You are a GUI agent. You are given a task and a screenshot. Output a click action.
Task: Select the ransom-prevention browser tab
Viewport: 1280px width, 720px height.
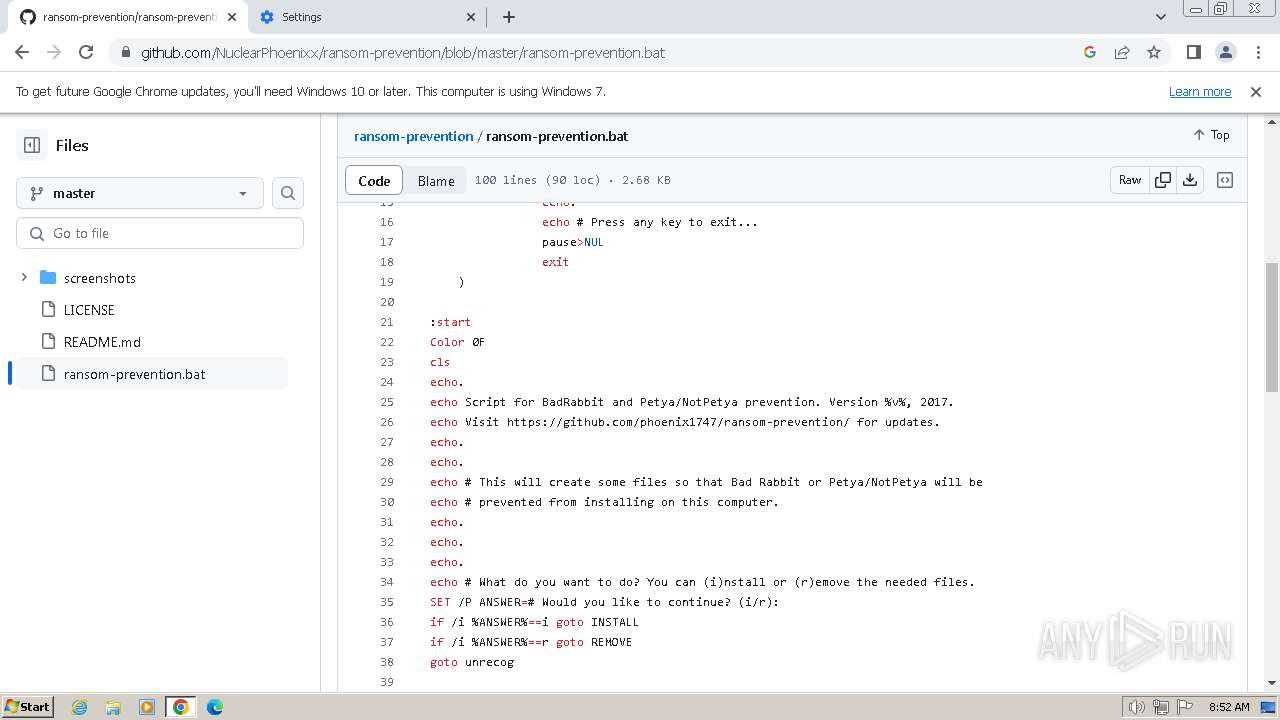pyautogui.click(x=128, y=17)
